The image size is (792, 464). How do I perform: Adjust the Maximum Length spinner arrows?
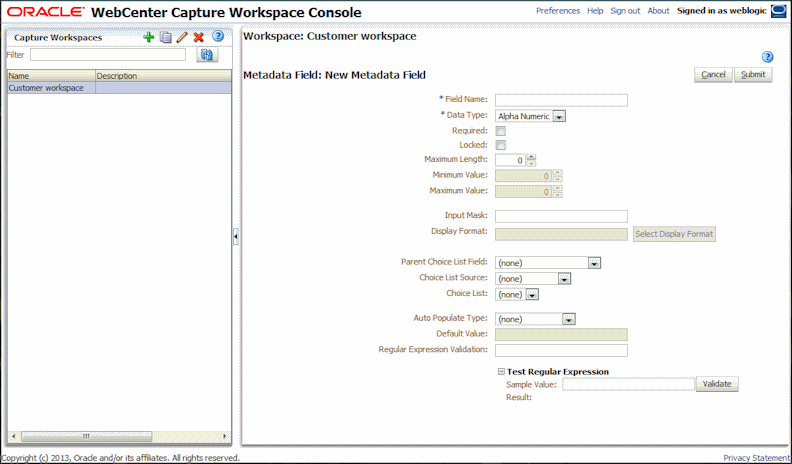click(x=531, y=161)
